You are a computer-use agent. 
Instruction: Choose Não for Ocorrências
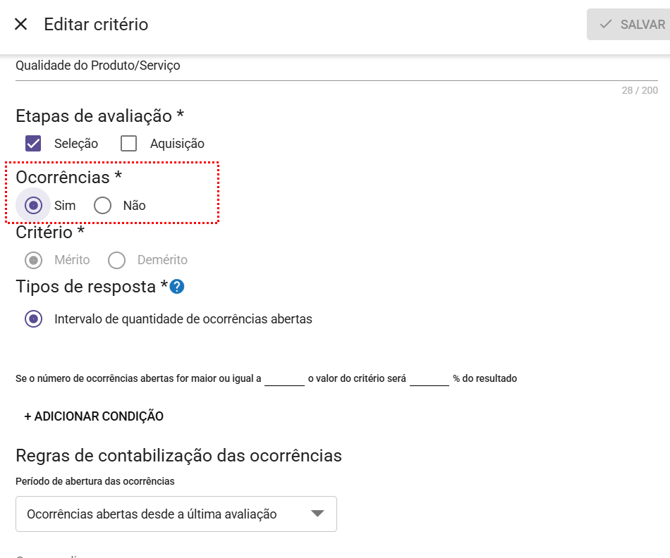point(103,205)
